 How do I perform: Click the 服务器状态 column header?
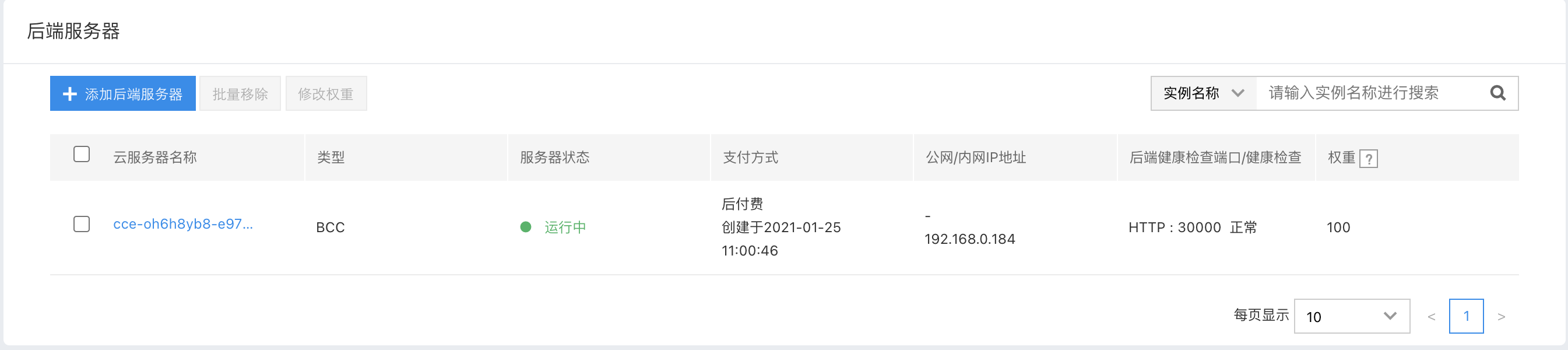[554, 157]
